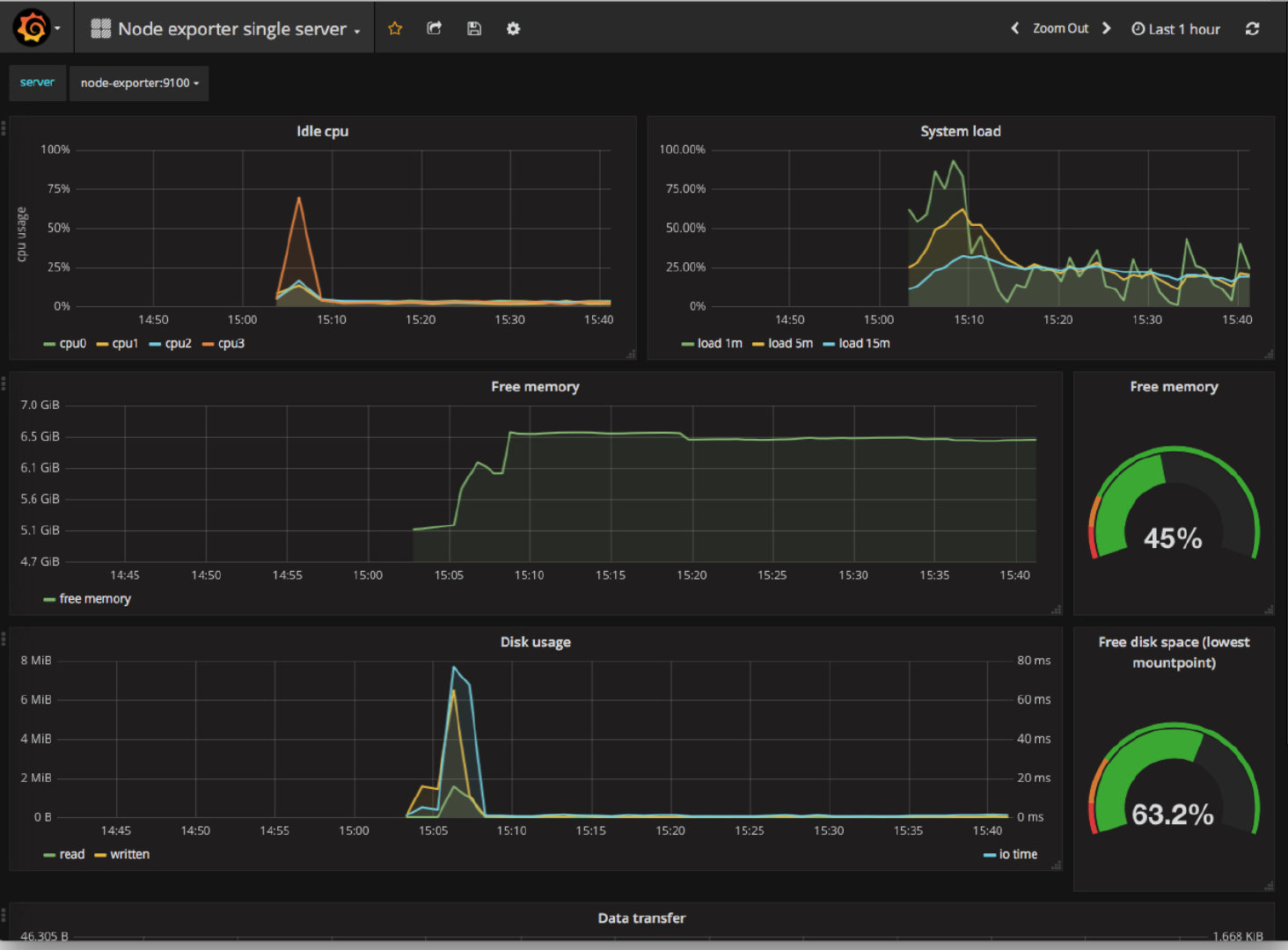
Task: Shift time range forward with right arrow
Action: click(x=1107, y=28)
